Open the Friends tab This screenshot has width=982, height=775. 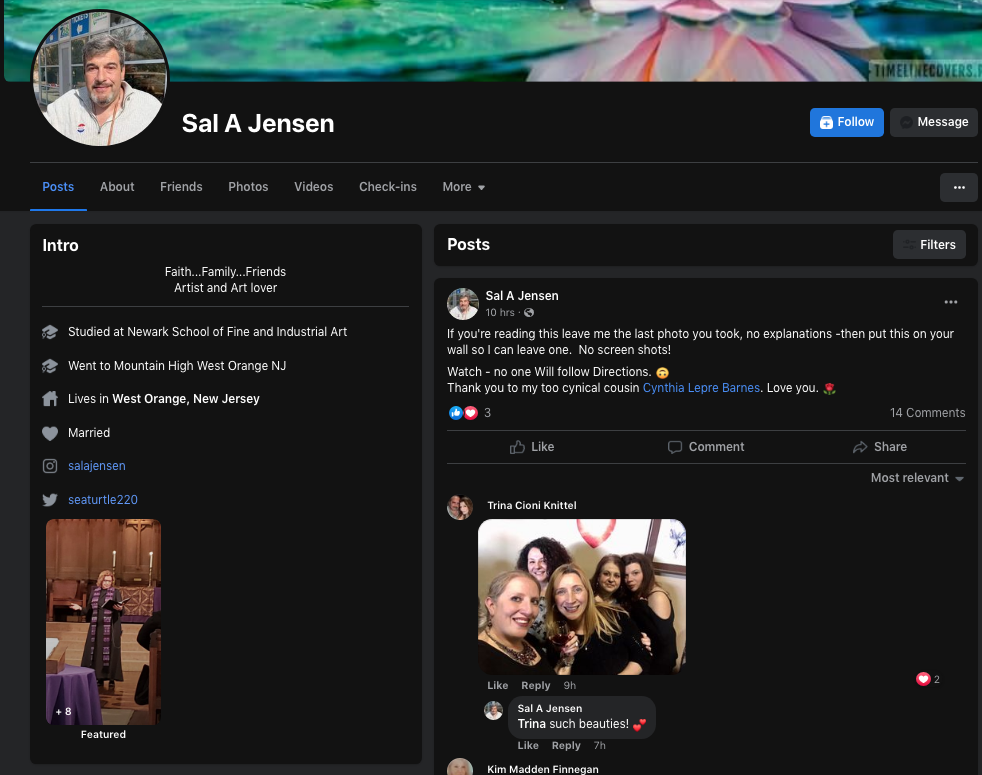tap(181, 187)
